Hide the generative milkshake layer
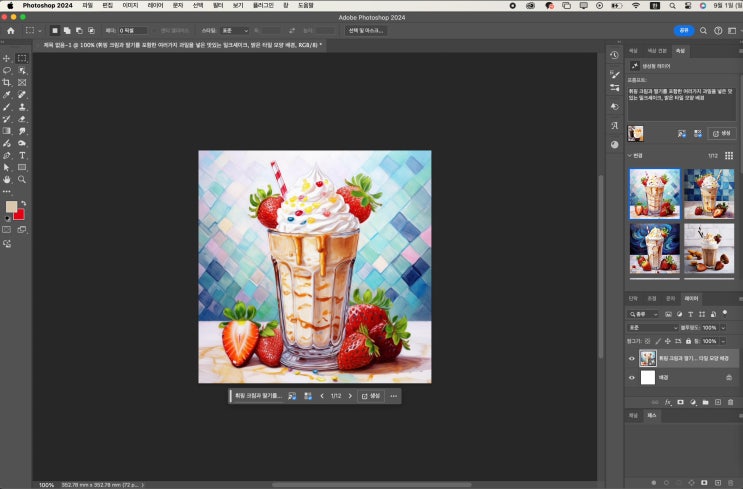 coord(631,358)
